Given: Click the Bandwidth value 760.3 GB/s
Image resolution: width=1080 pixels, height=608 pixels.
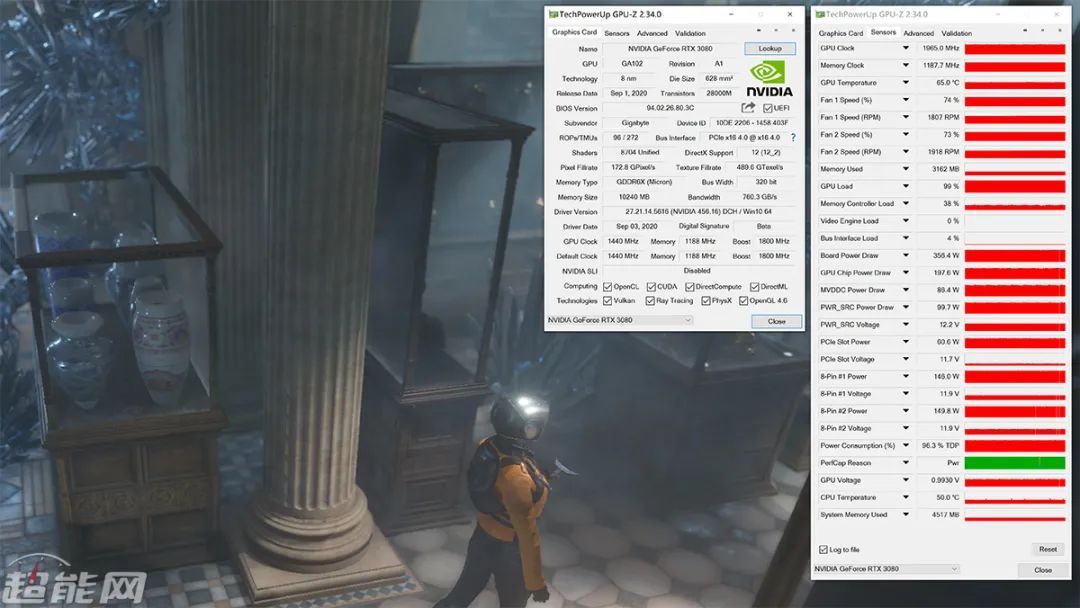Looking at the screenshot, I should point(759,198).
